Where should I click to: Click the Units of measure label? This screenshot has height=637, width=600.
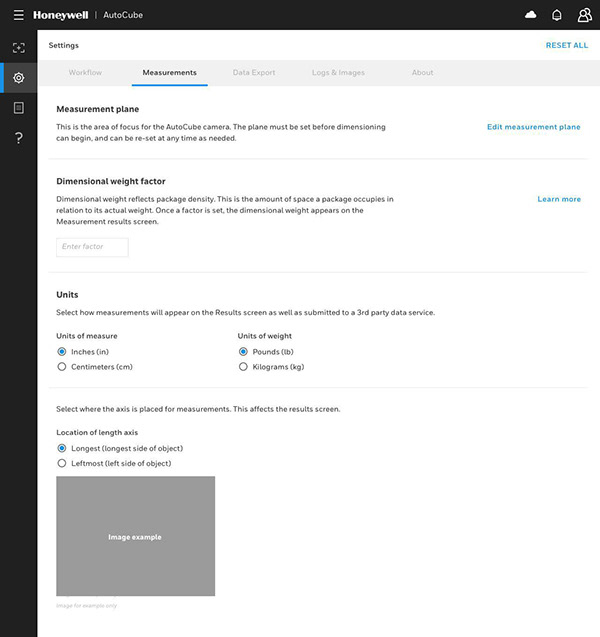[87, 336]
